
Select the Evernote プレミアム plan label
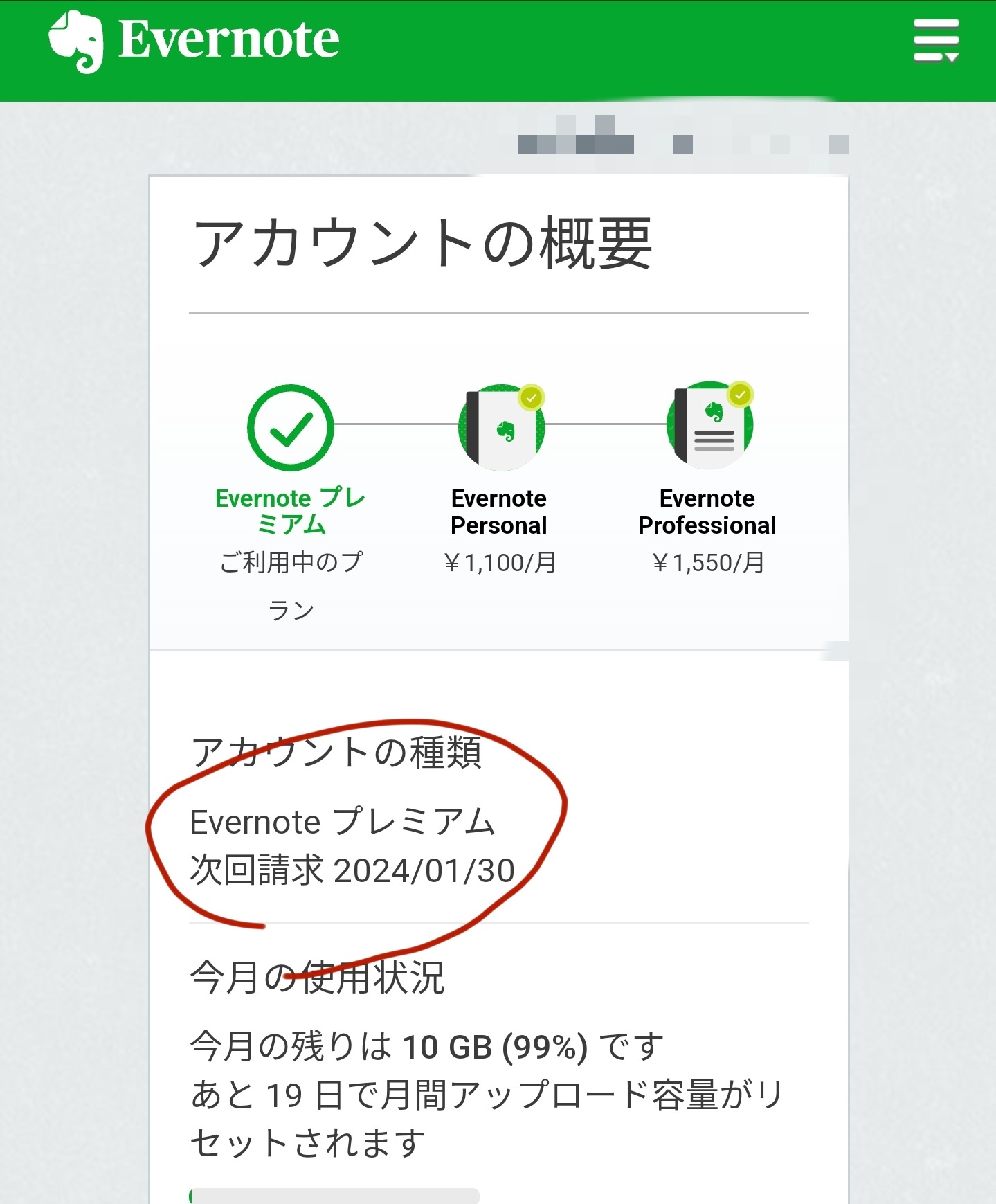pyautogui.click(x=291, y=511)
